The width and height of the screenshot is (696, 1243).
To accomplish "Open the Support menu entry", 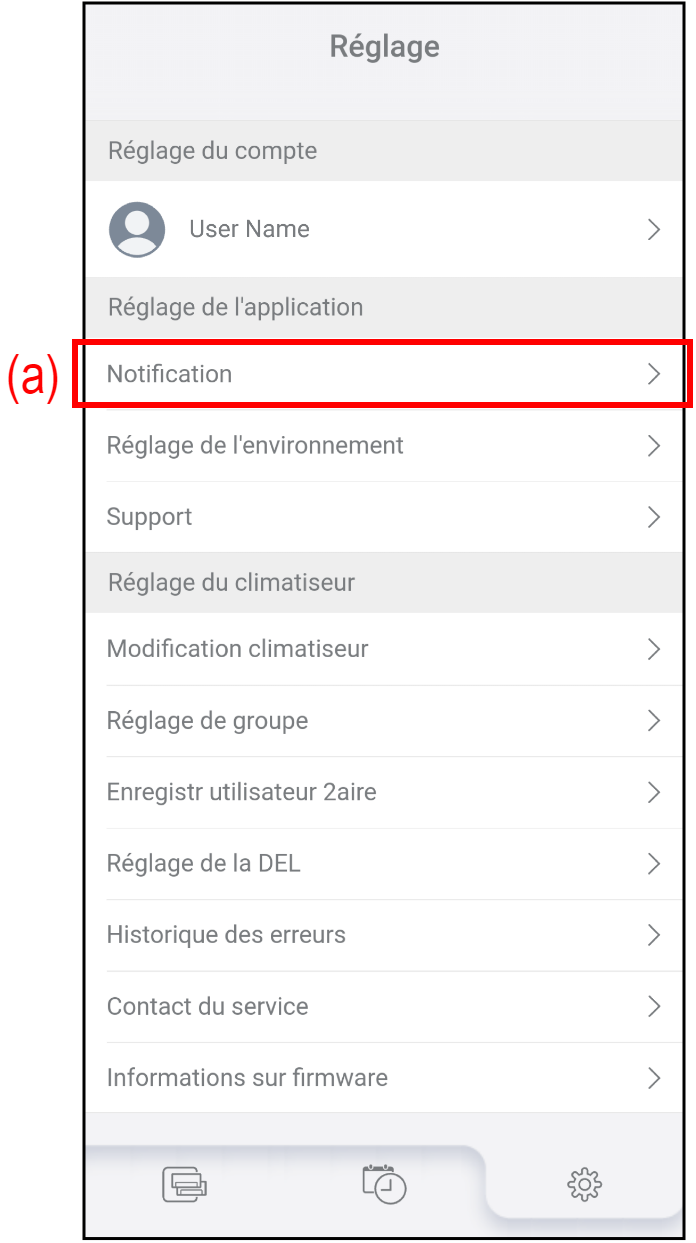I will coord(150,517).
